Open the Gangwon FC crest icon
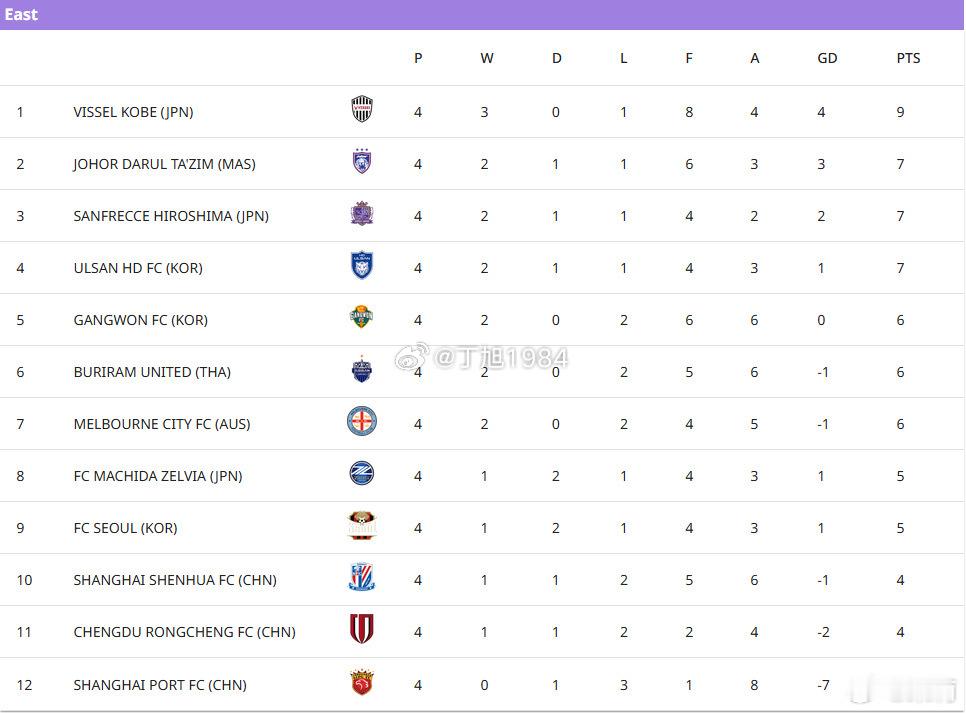This screenshot has width=966, height=713. tap(362, 317)
